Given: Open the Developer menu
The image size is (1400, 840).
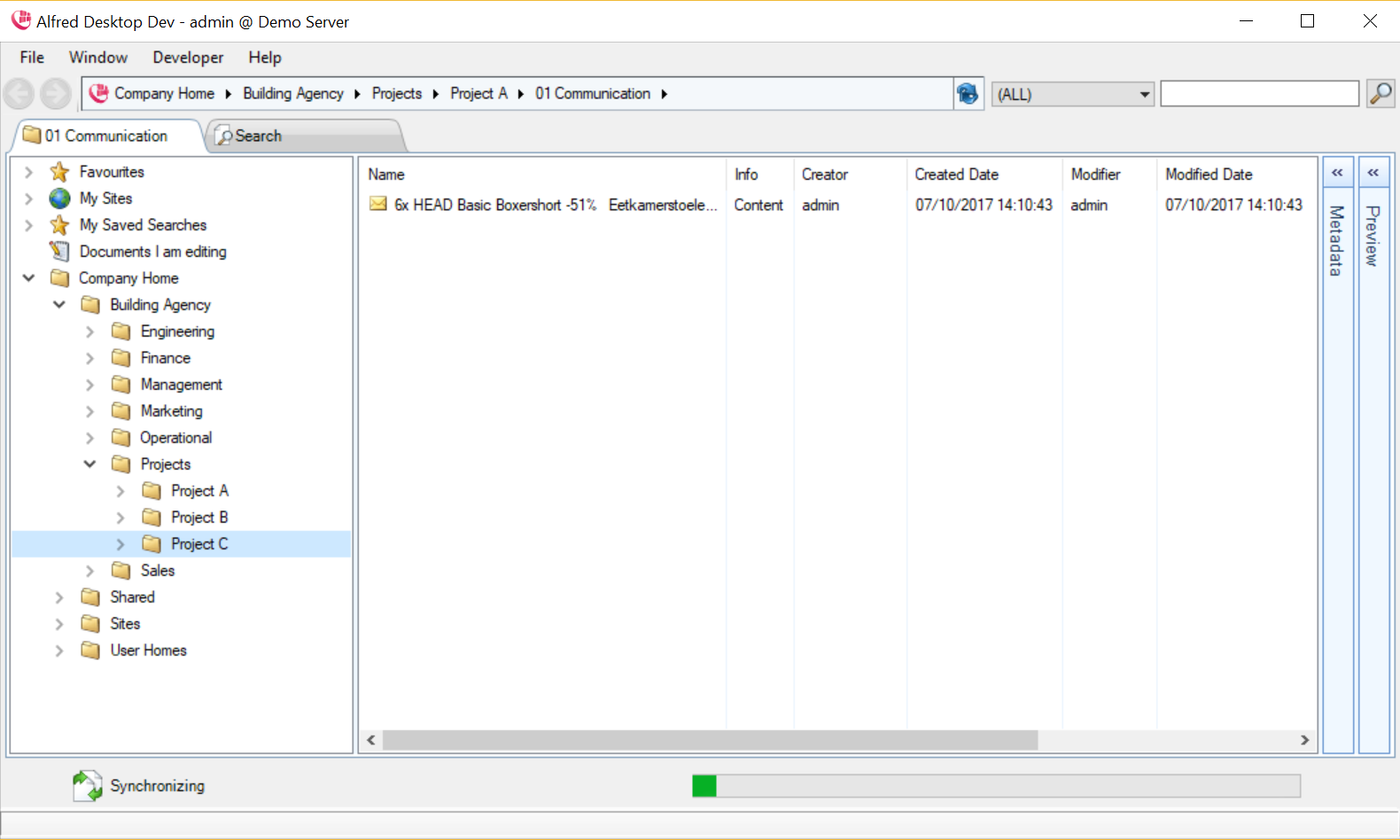Looking at the screenshot, I should (x=188, y=58).
